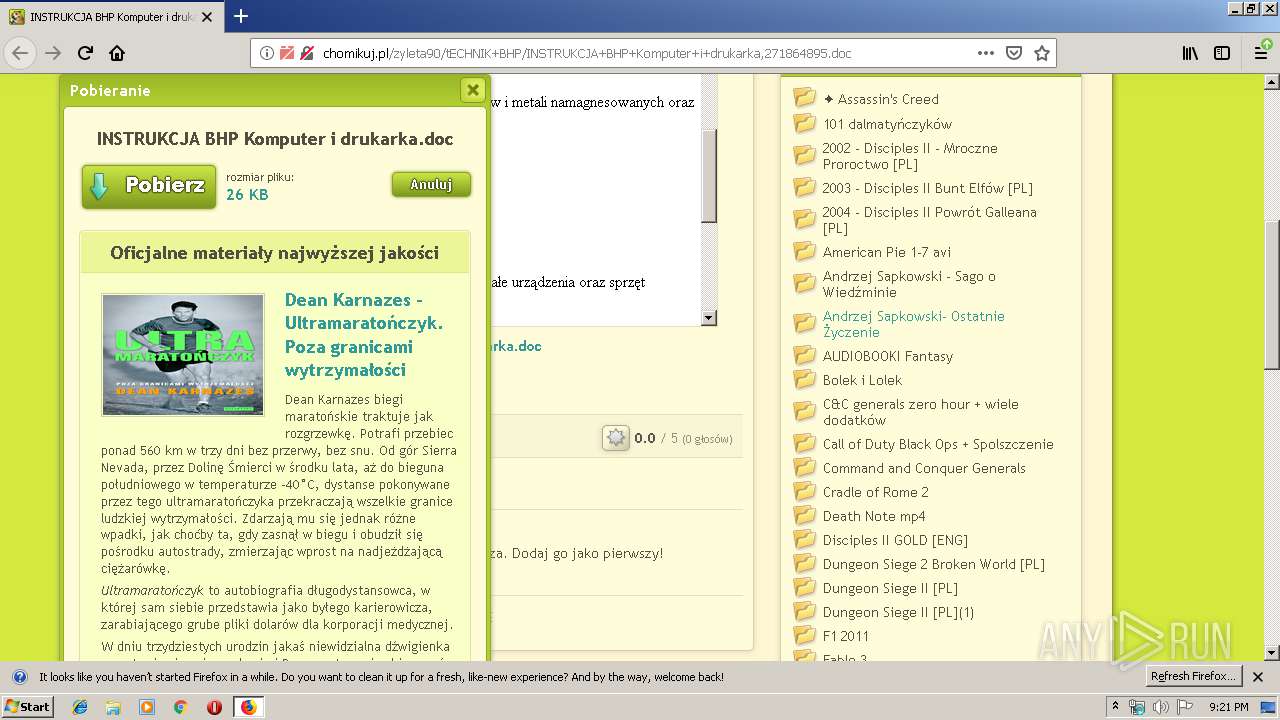Click the document preview scrollbar thumb

pos(709,176)
